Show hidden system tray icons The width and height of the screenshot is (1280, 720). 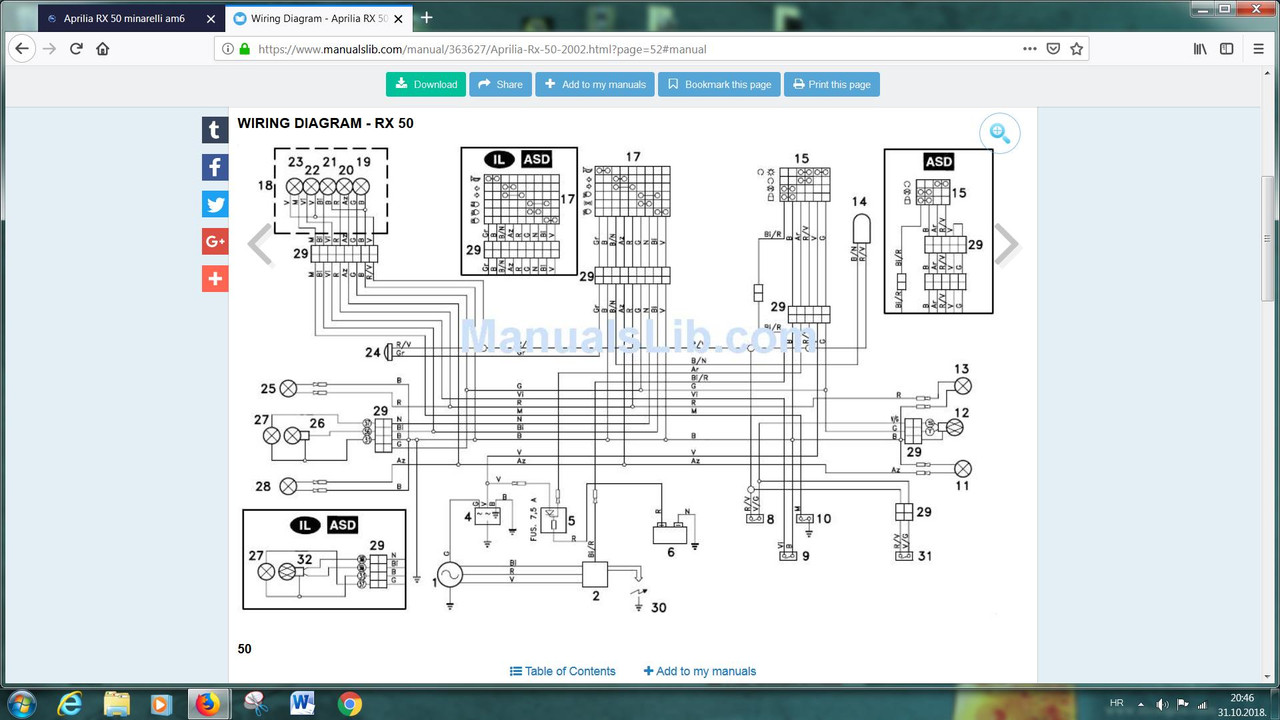1142,703
